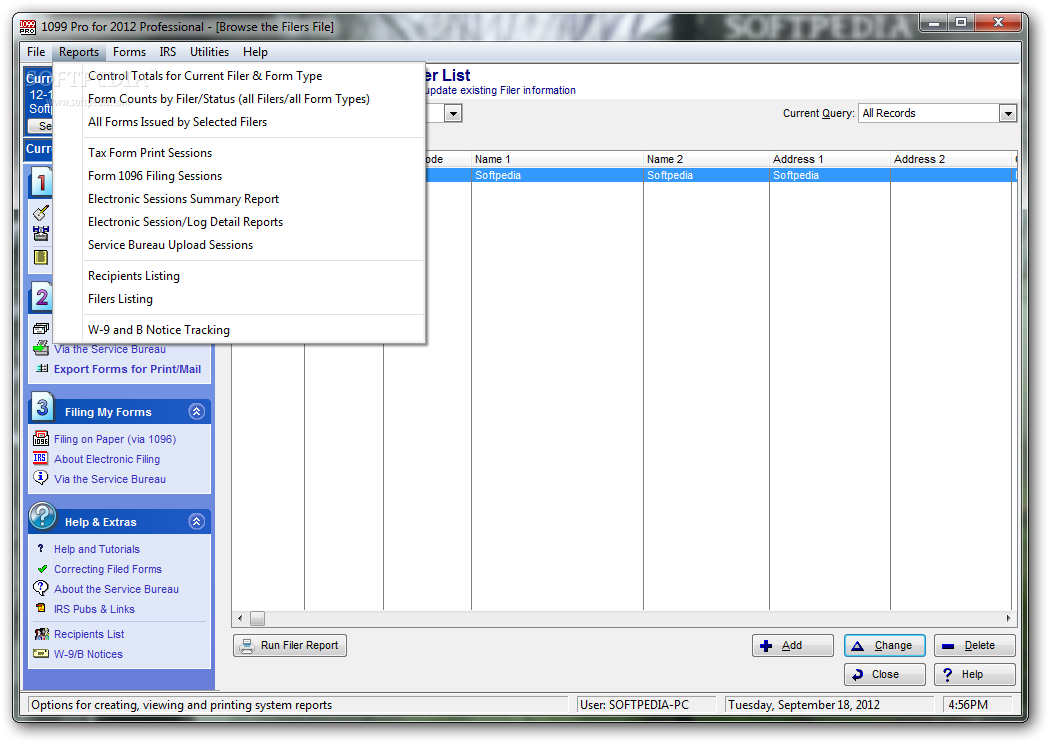Choose Electronic Session/Log Detail Reports

(x=239, y=221)
